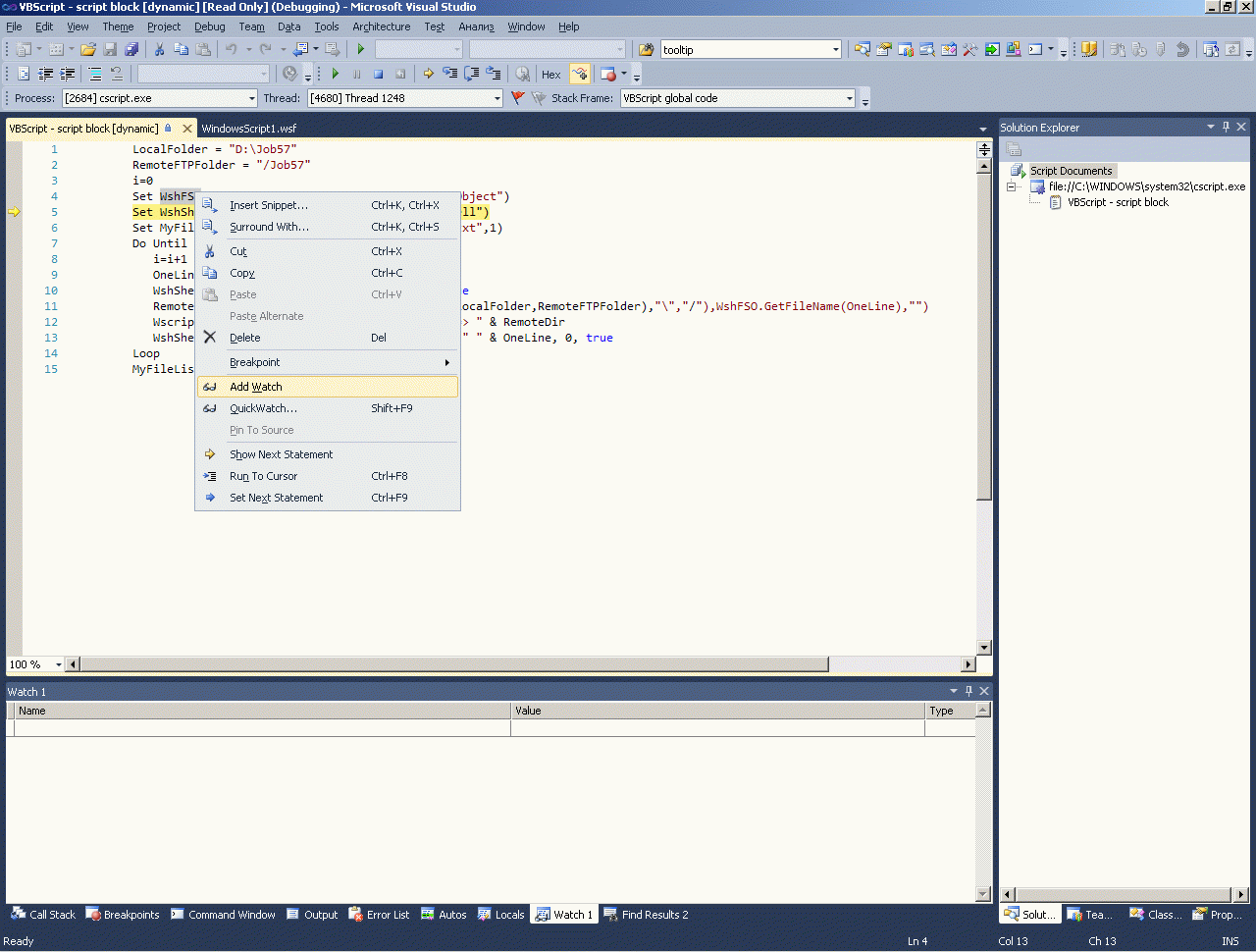1256x952 pixels.
Task: Click the Continue debugging green play icon
Action: [336, 74]
